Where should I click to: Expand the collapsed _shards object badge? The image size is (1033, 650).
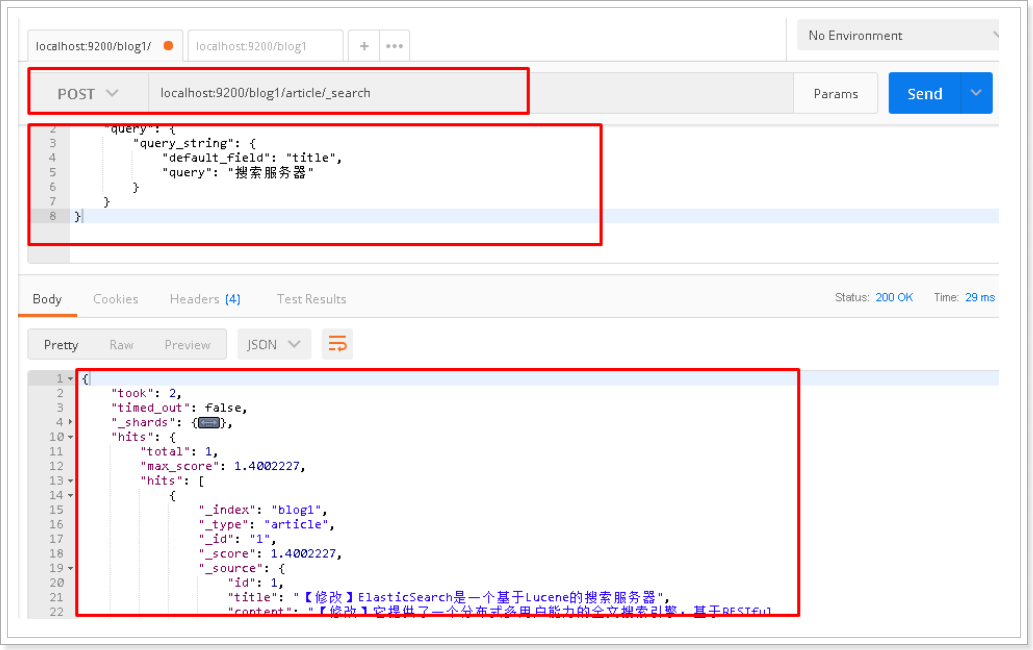[209, 423]
